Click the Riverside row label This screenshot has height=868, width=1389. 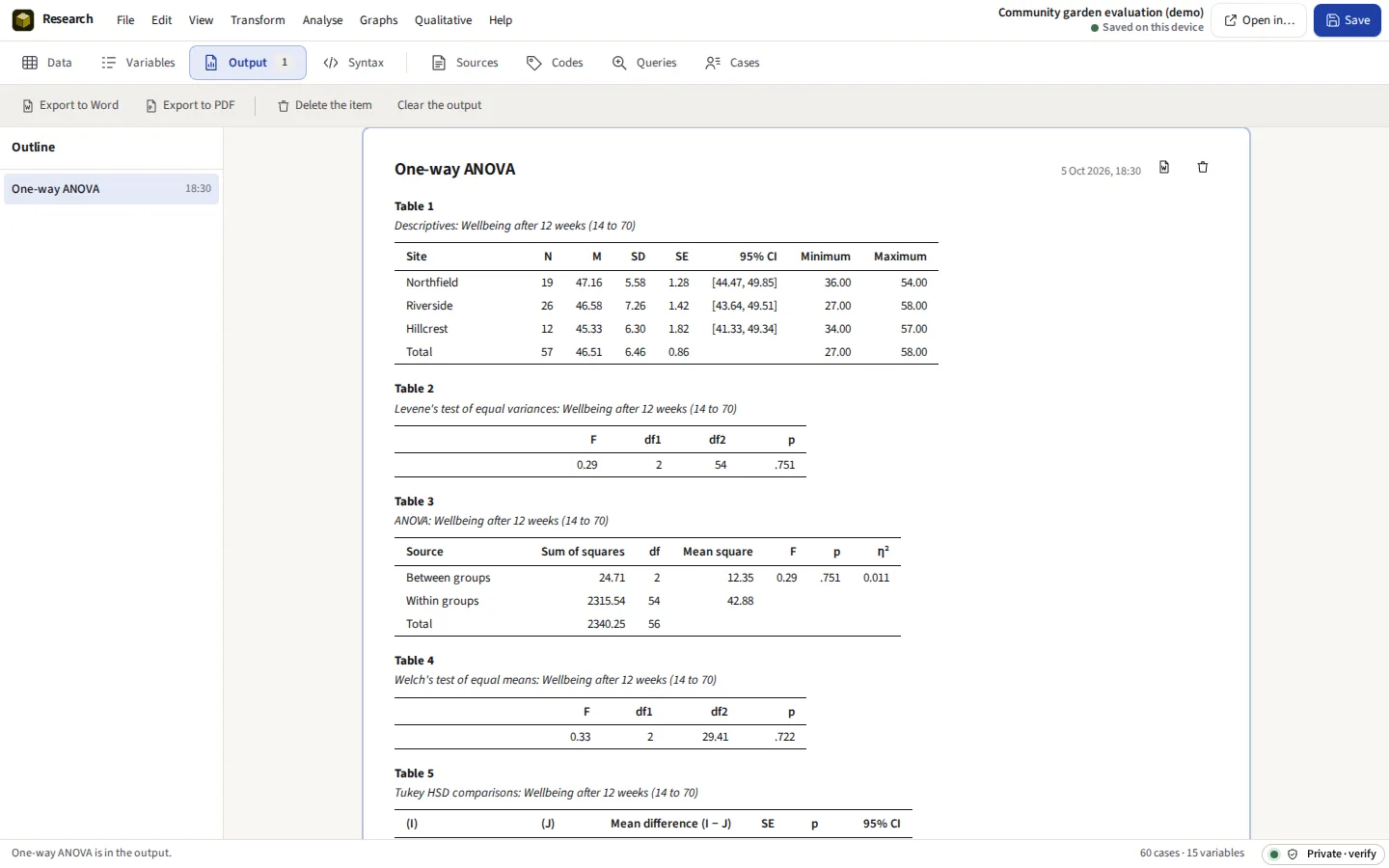429,306
